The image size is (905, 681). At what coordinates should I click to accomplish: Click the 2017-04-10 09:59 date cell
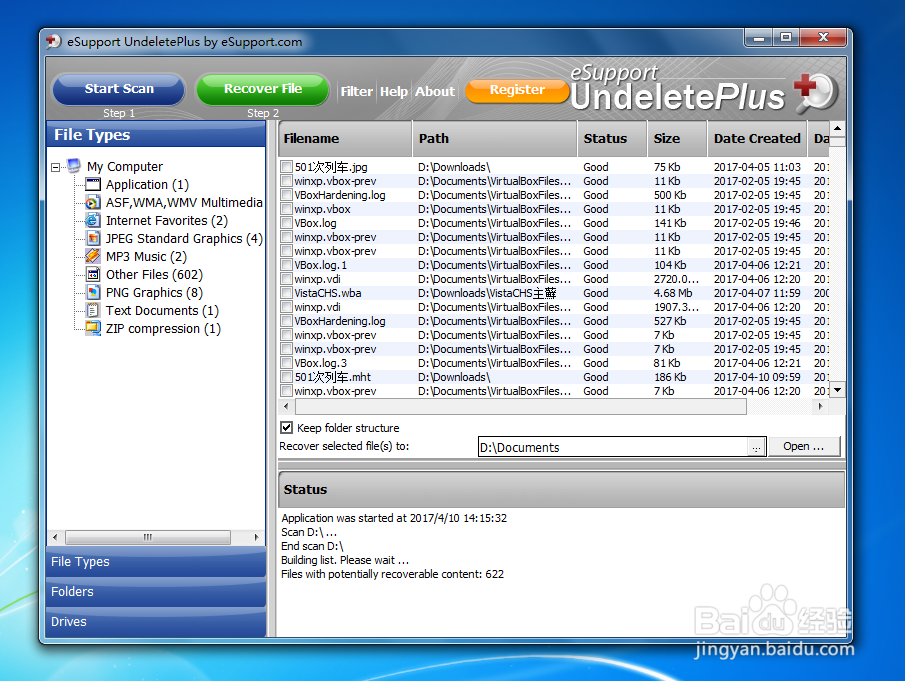[x=757, y=377]
